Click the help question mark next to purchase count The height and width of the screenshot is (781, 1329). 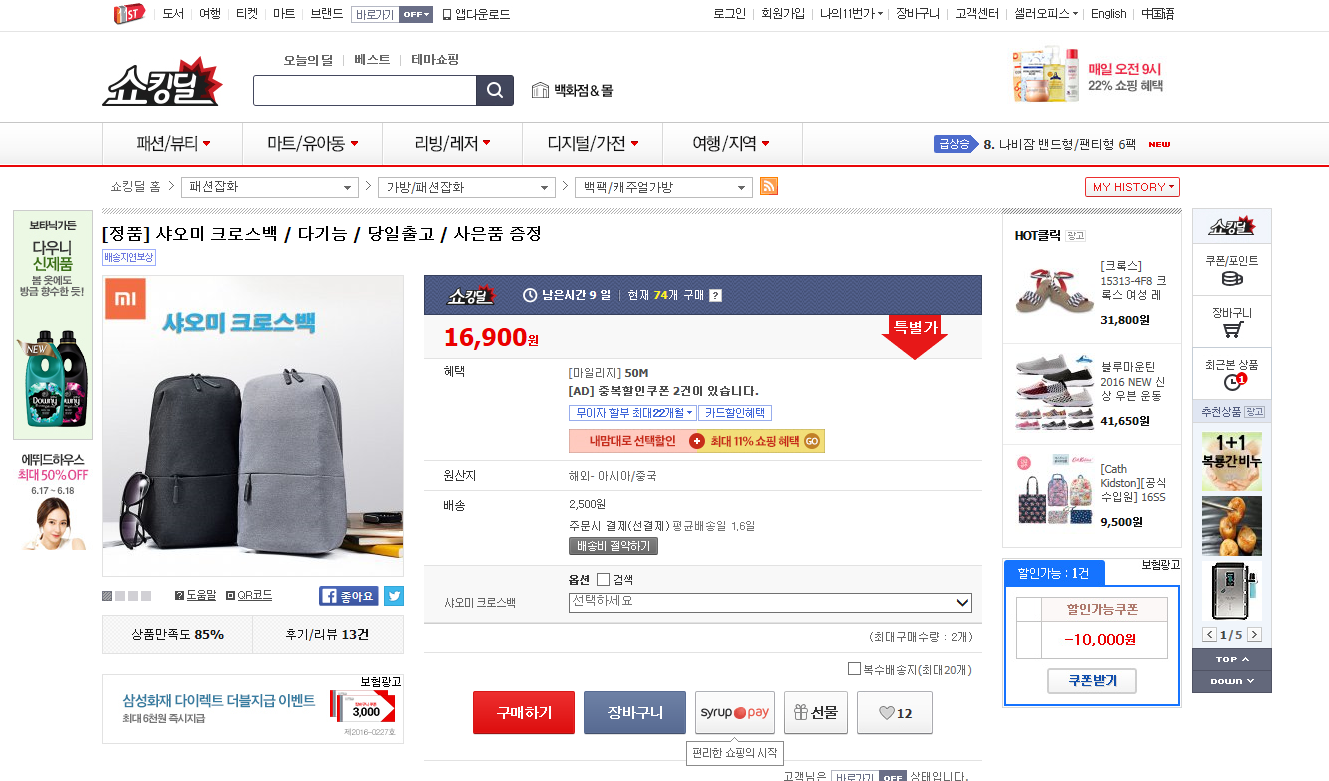tap(715, 295)
